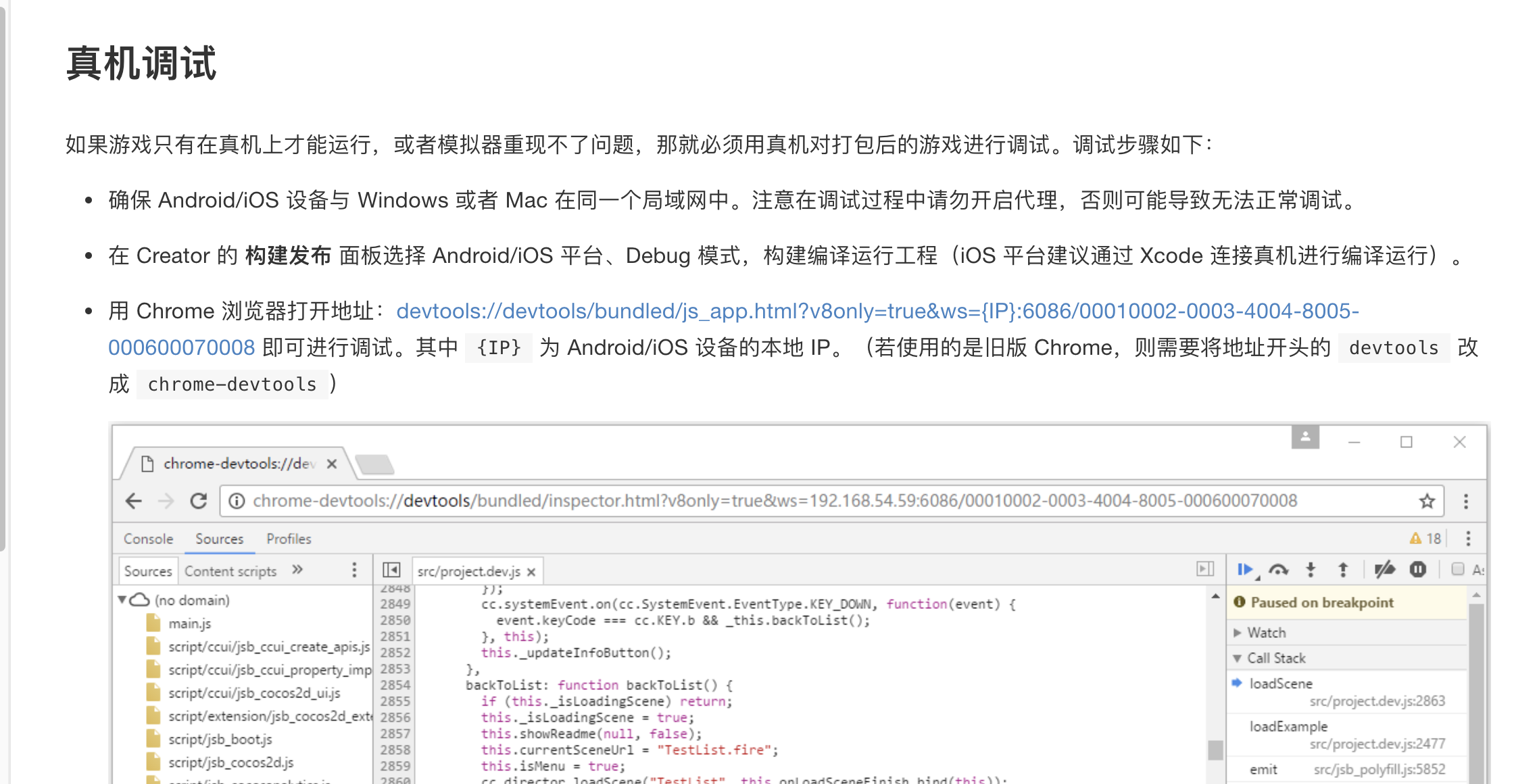Click the step out of function icon
1537x784 pixels.
click(x=1343, y=570)
